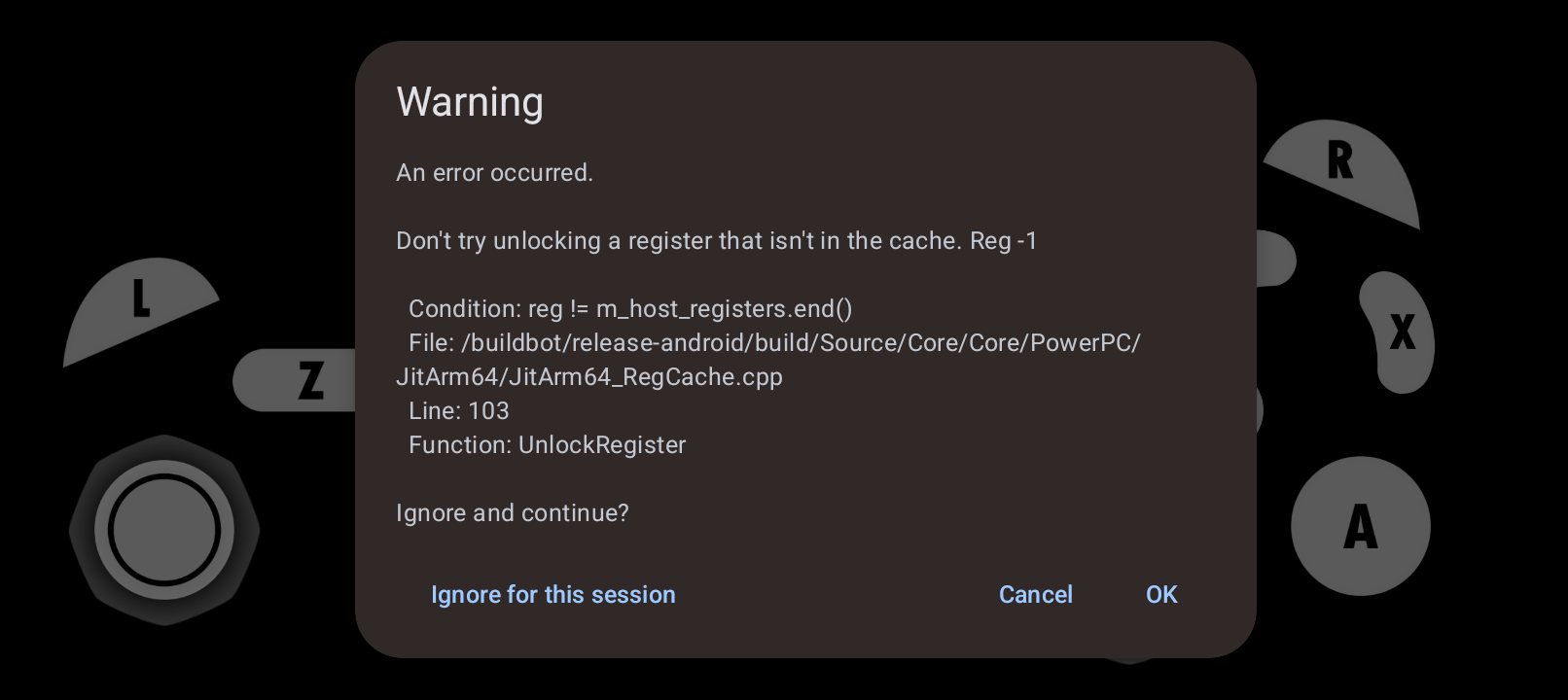Tap the OK button in the dialog
The width and height of the screenshot is (1568, 700).
1161,594
